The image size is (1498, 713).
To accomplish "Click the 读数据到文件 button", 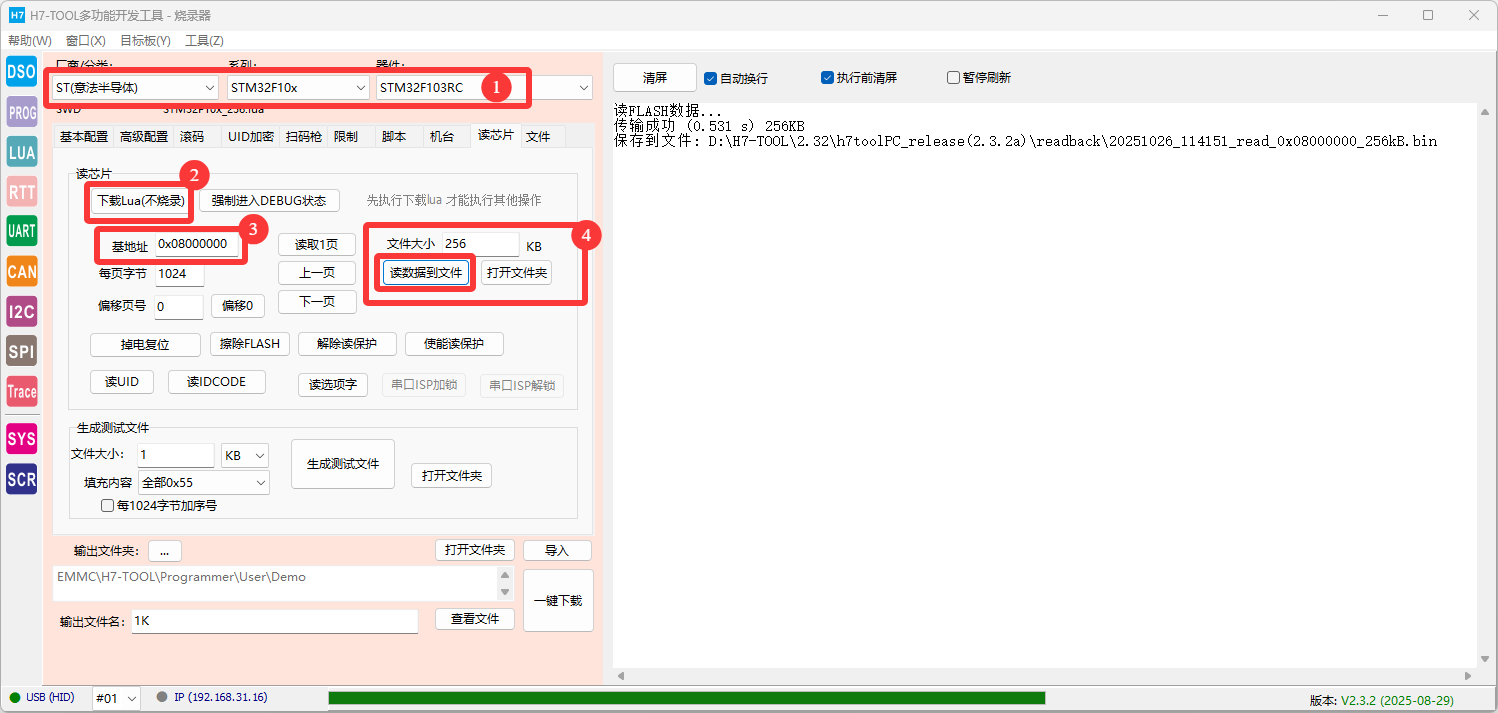I will click(x=426, y=273).
